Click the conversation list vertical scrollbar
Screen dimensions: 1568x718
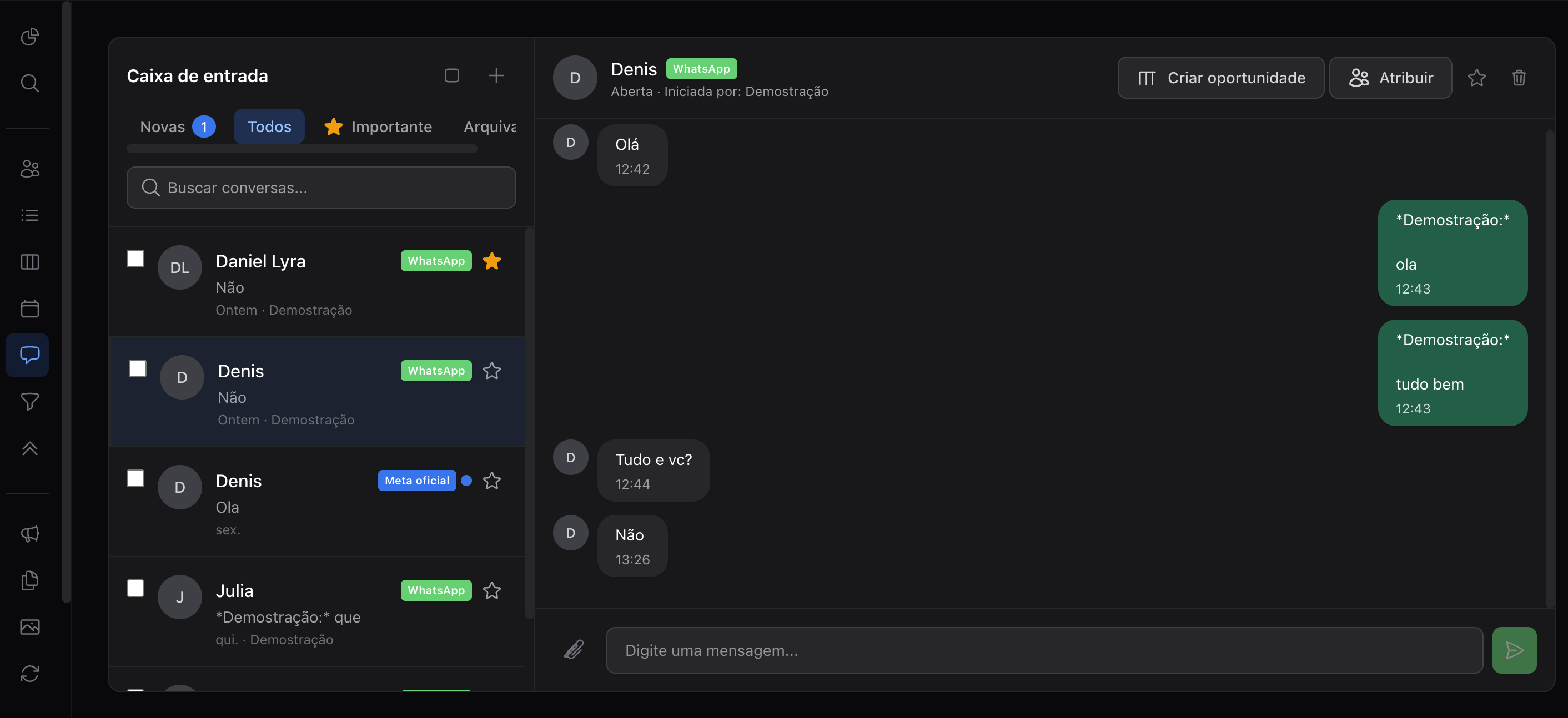pos(530,423)
